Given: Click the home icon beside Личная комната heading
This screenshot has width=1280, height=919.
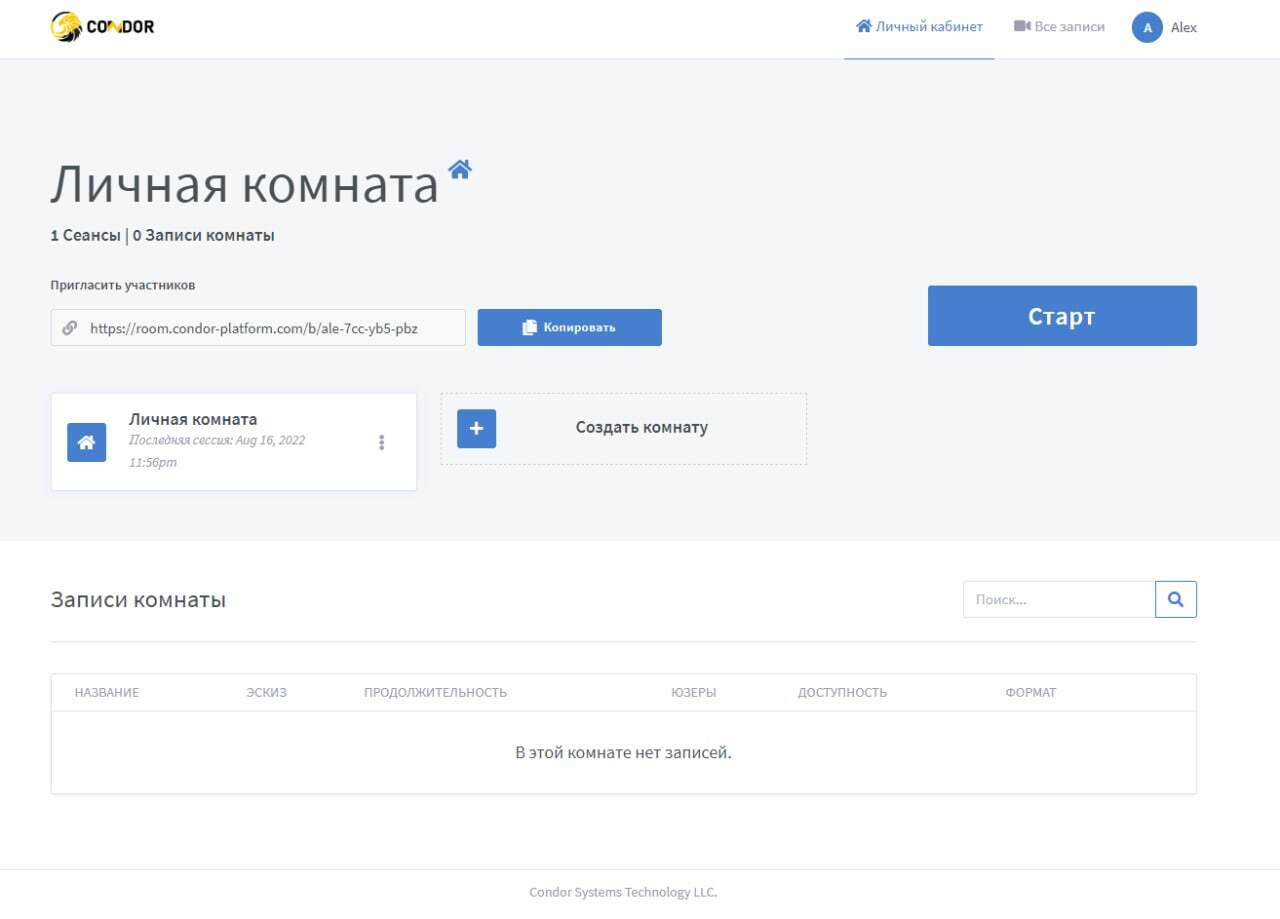Looking at the screenshot, I should 460,169.
